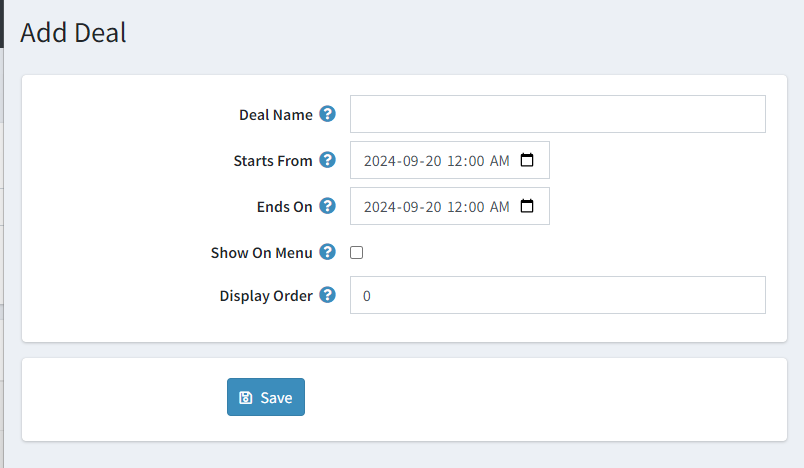Click the Ends On question mark icon

point(327,206)
